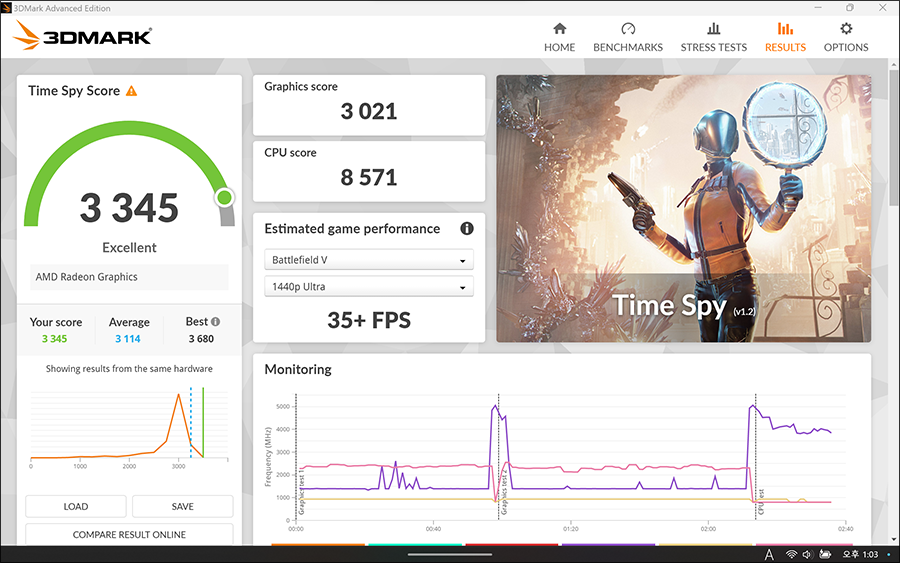Screen dimensions: 900x563
Task: Open the Battlefield V game dropdown
Action: pyautogui.click(x=368, y=259)
